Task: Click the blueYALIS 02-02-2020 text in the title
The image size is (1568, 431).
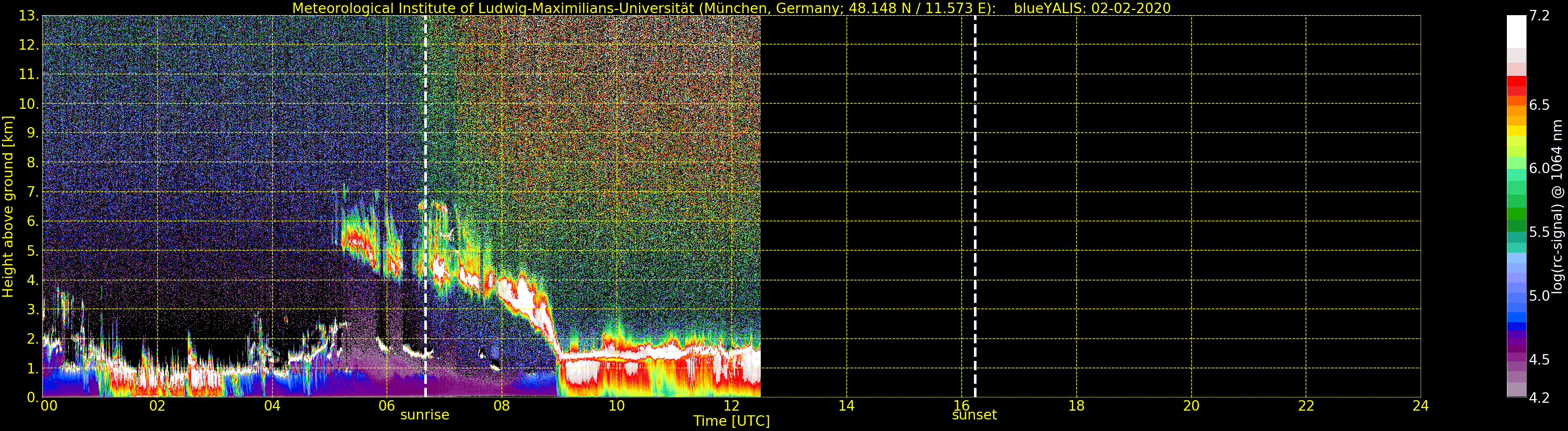Action: coord(1092,8)
